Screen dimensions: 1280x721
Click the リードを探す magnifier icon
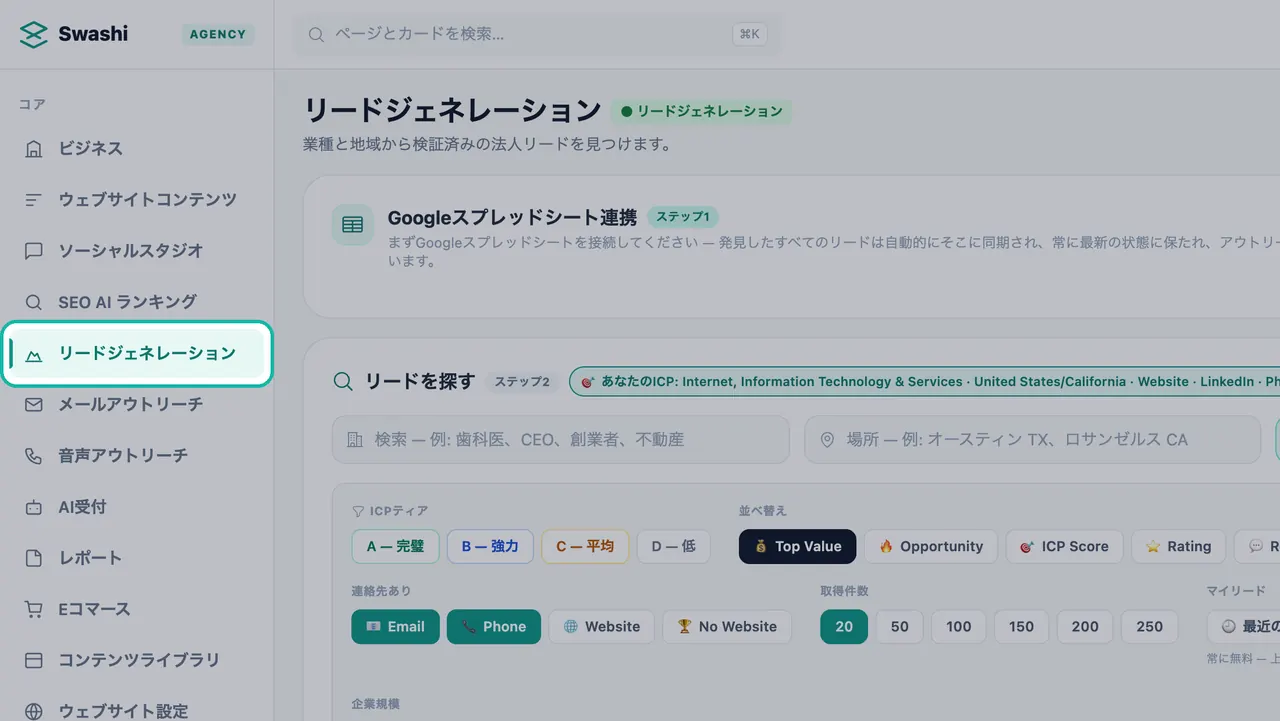tap(343, 381)
